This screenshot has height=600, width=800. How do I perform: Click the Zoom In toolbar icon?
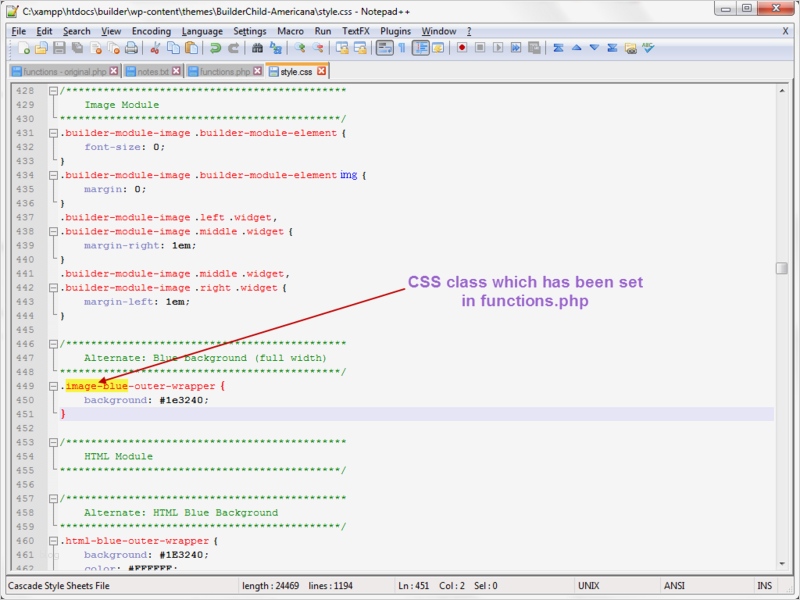[300, 48]
